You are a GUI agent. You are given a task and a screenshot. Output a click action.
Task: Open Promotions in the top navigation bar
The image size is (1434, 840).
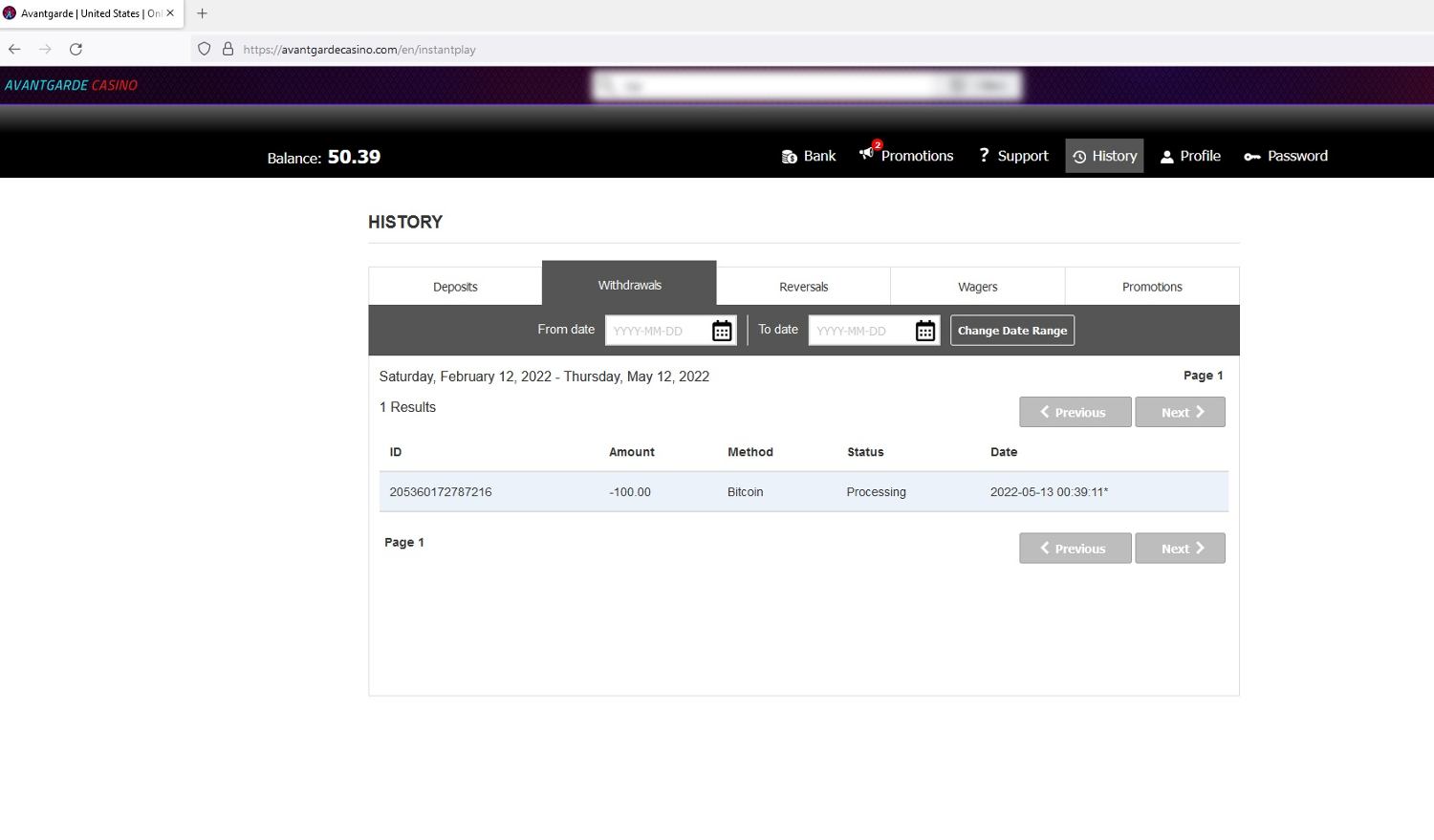906,156
